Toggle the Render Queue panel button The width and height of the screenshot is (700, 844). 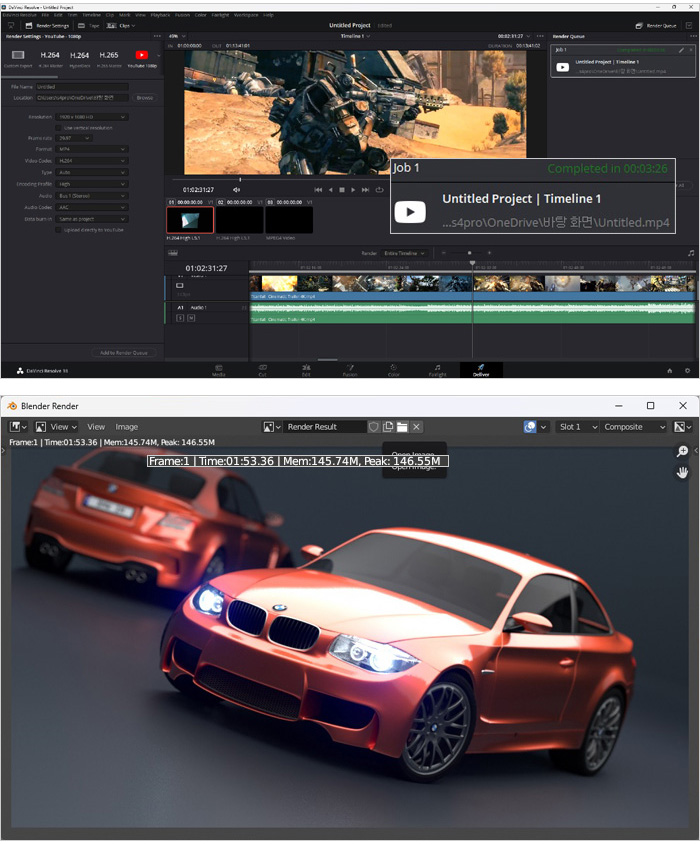[x=655, y=25]
